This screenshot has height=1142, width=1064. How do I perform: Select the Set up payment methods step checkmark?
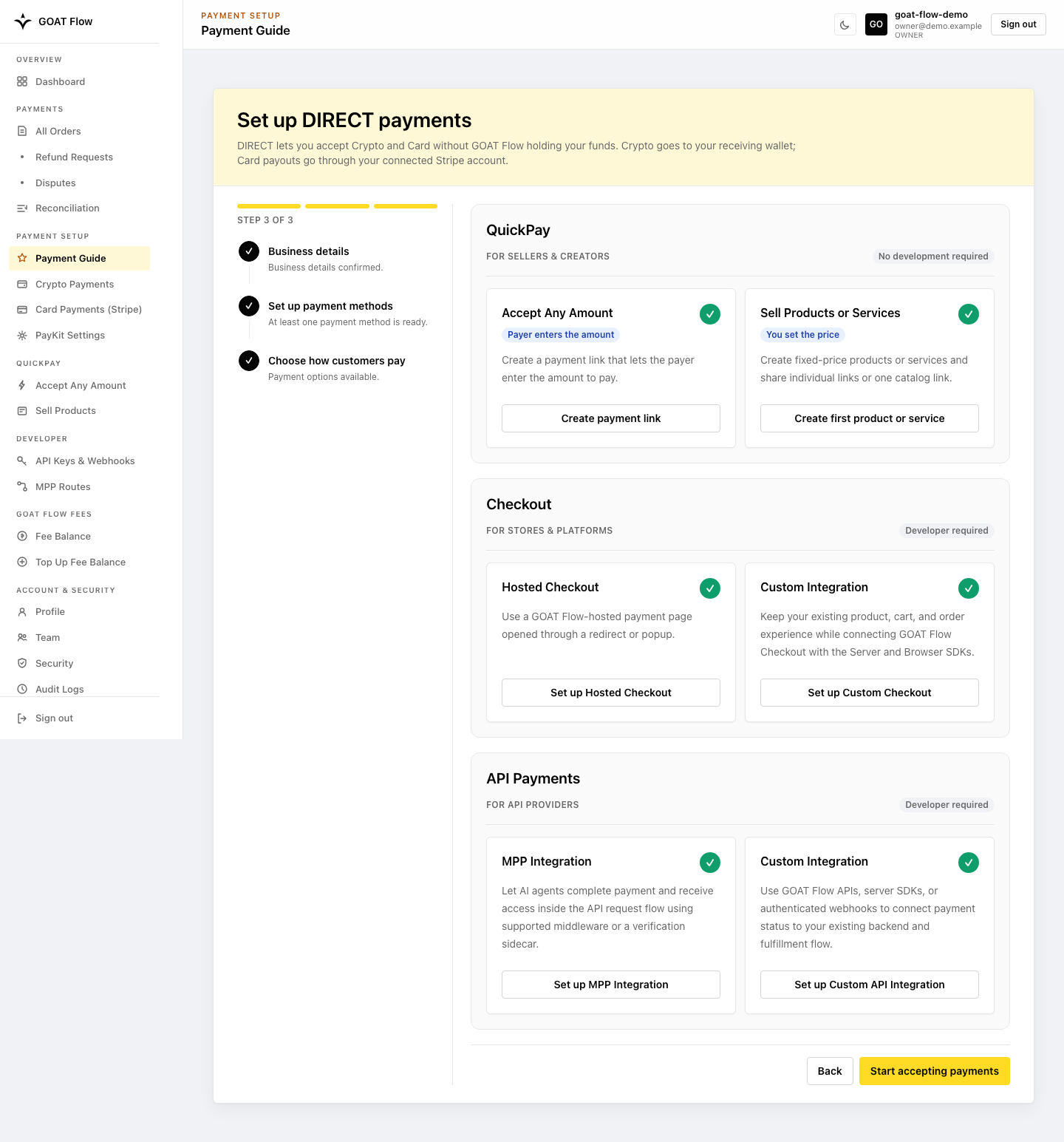click(249, 306)
